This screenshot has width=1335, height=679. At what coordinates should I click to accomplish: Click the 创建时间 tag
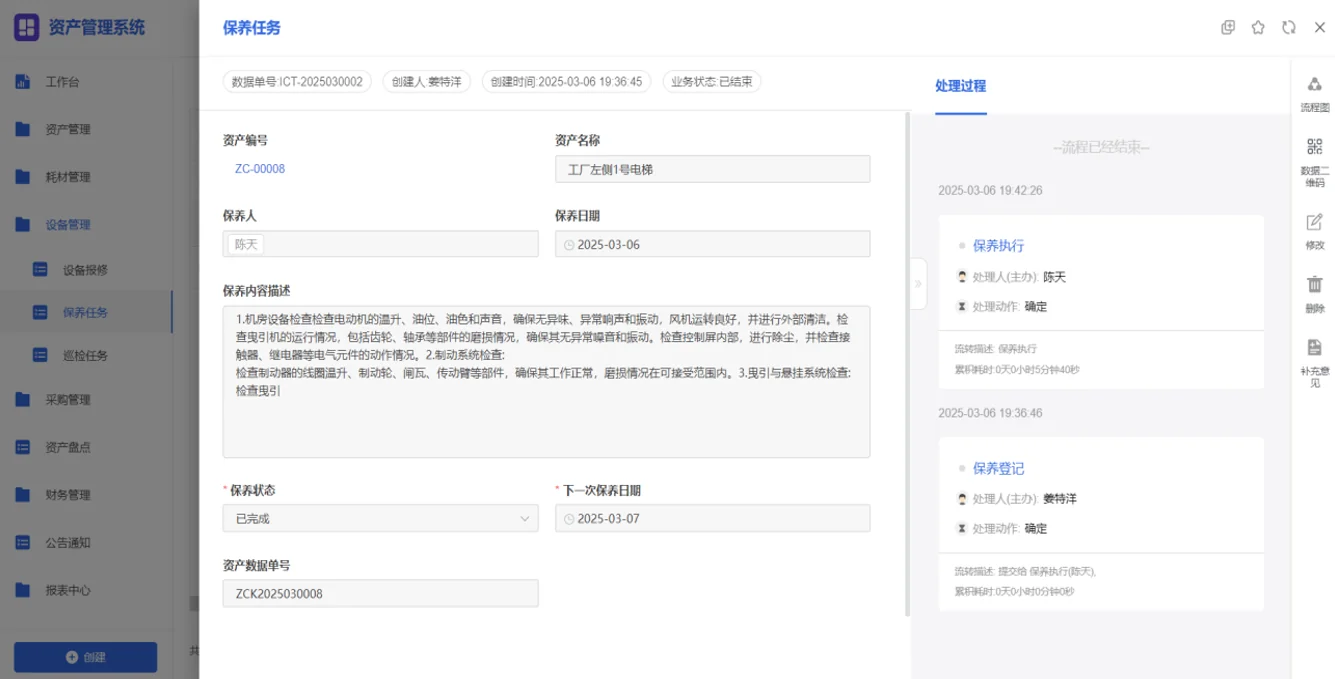click(x=566, y=81)
